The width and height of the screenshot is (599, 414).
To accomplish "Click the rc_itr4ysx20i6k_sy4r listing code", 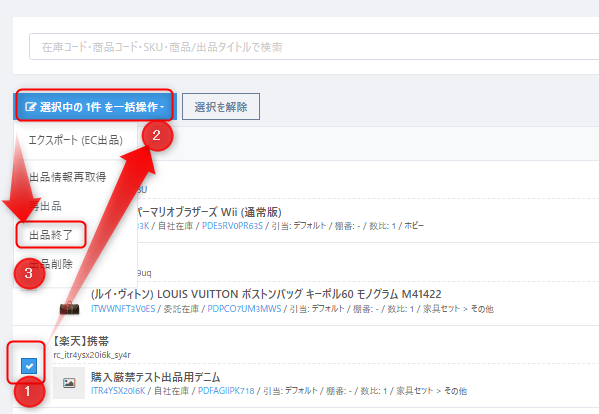I will [x=92, y=355].
